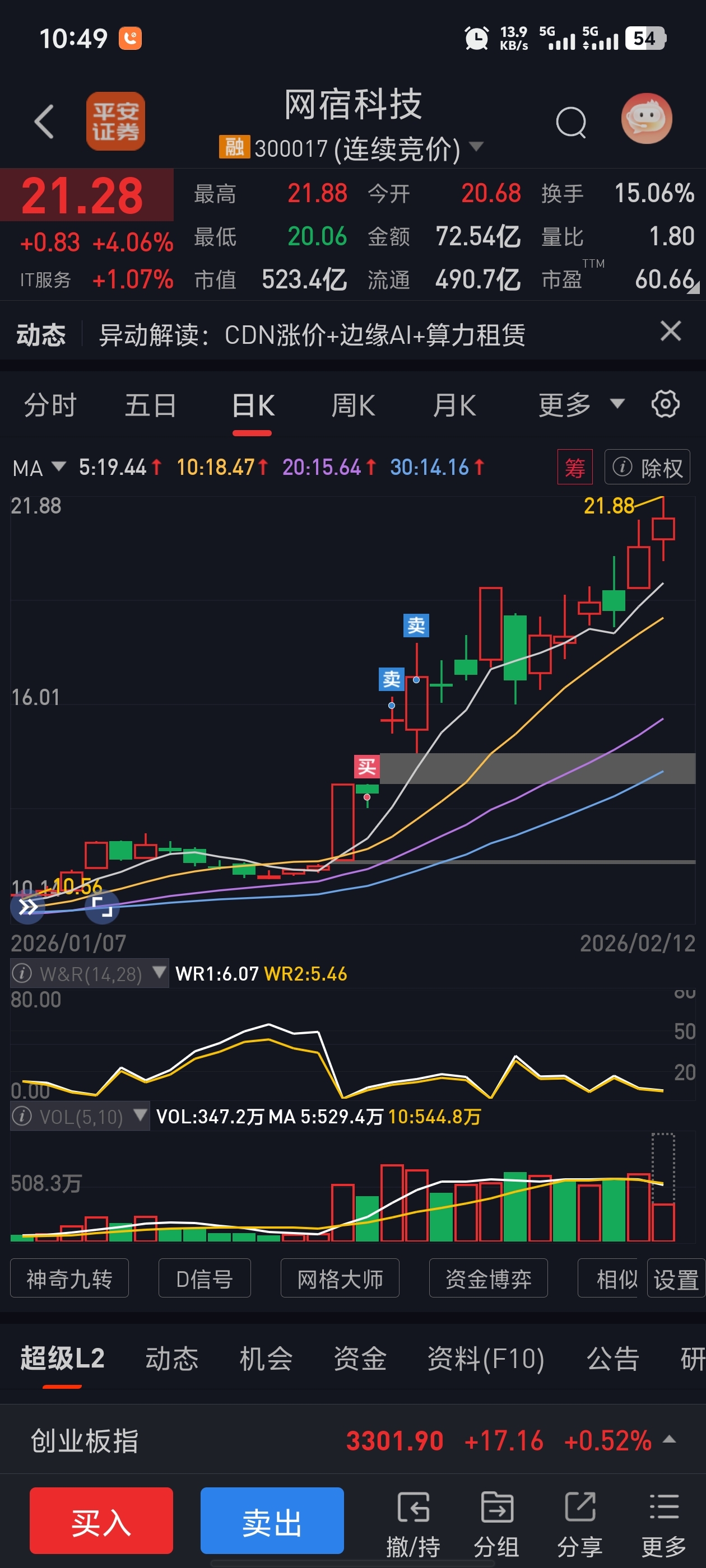Open the 更多 period dropdown
The height and width of the screenshot is (1568, 706).
pyautogui.click(x=582, y=405)
